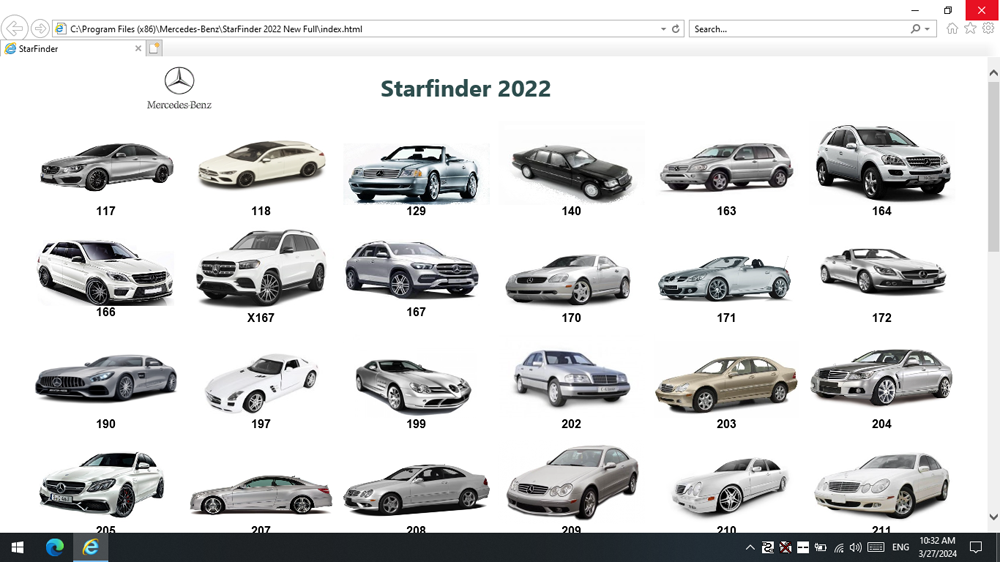Choose the 163 SUV image
Screen dimensions: 1000x562
[x=726, y=166]
